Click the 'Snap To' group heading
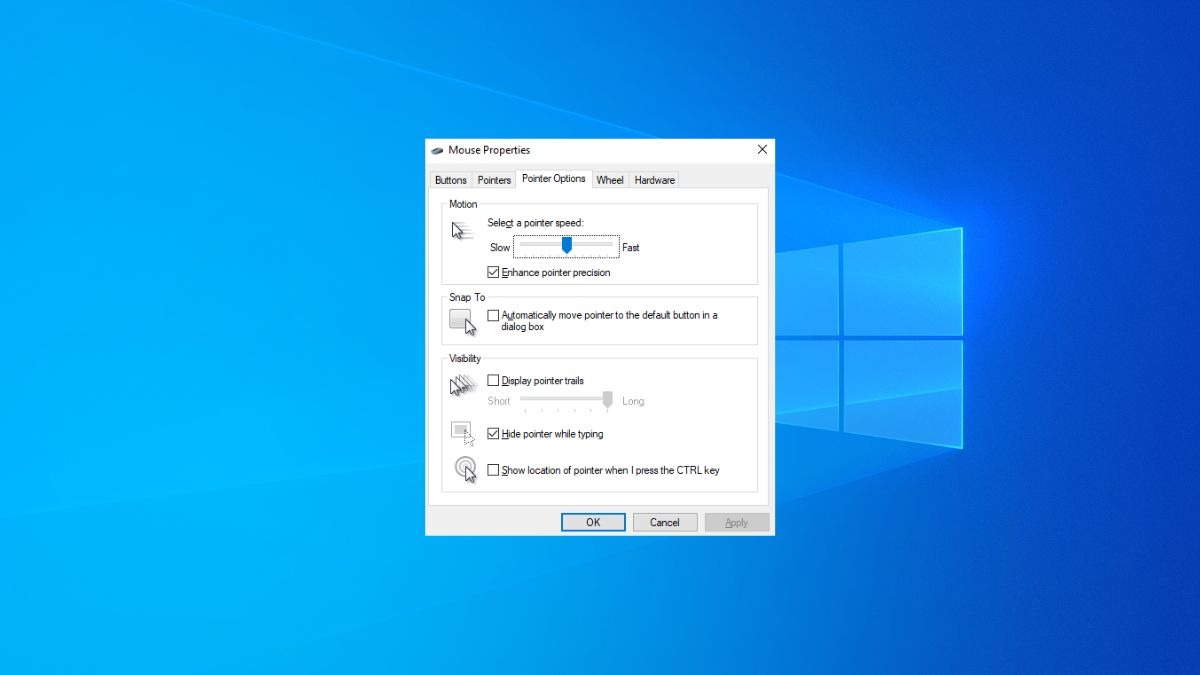Viewport: 1200px width, 675px height. pyautogui.click(x=467, y=297)
